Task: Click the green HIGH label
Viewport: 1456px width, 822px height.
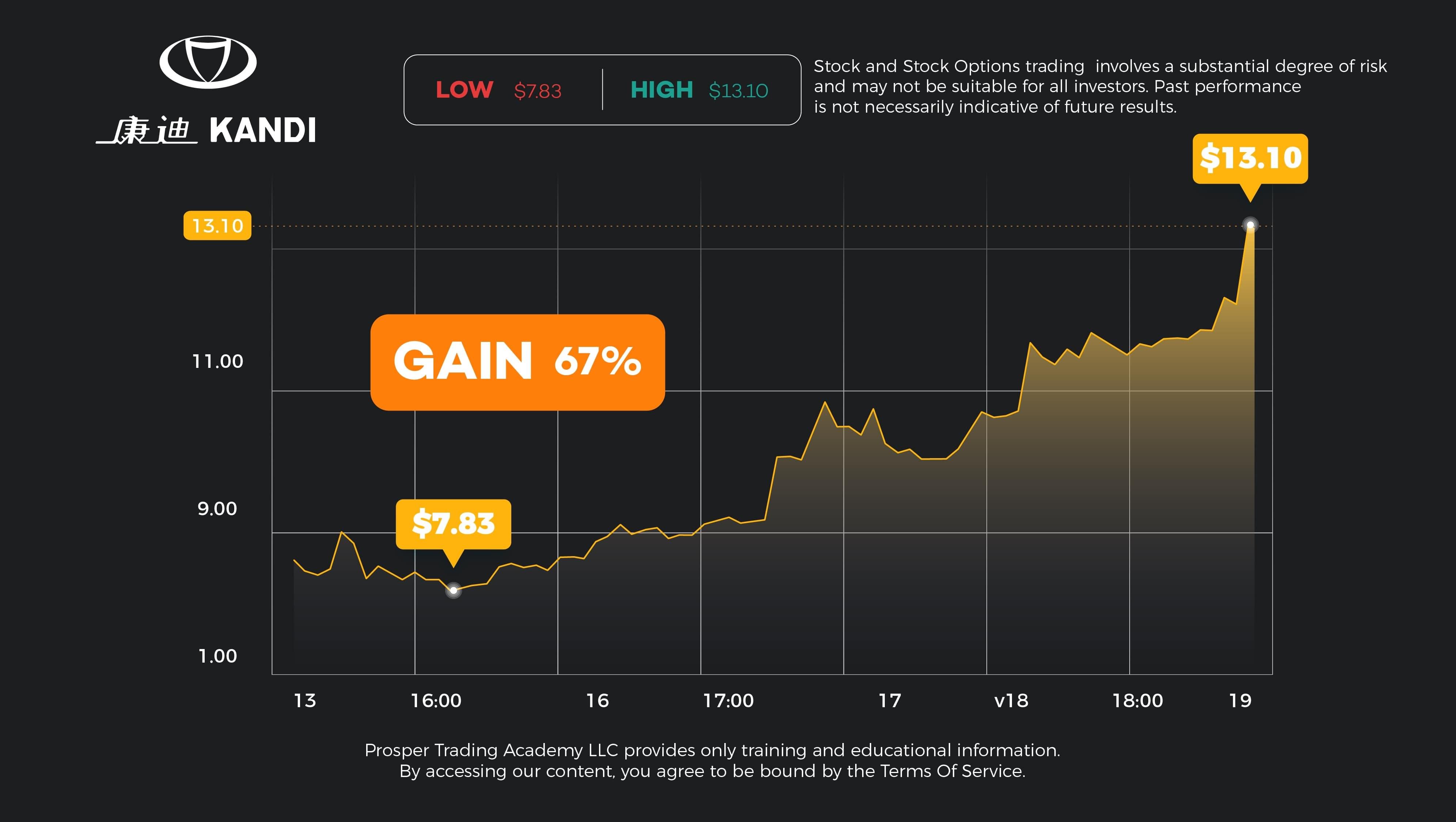Action: coord(661,90)
